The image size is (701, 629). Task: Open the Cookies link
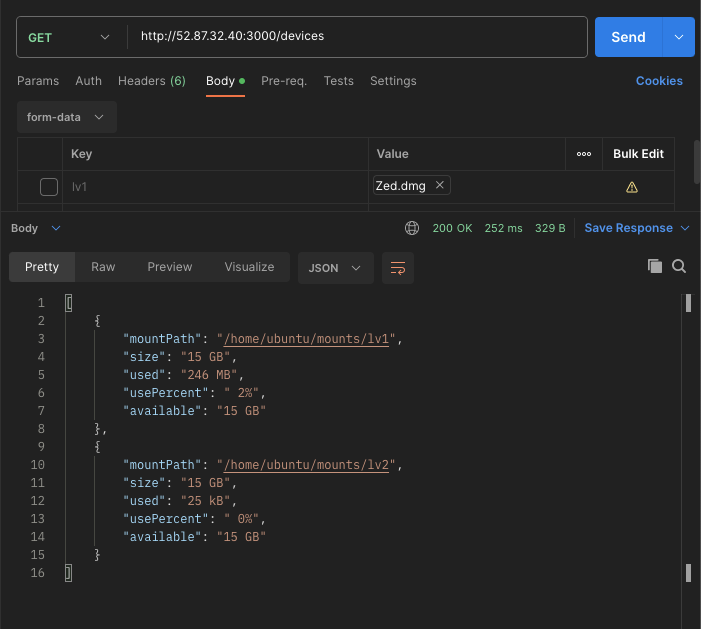(x=659, y=81)
